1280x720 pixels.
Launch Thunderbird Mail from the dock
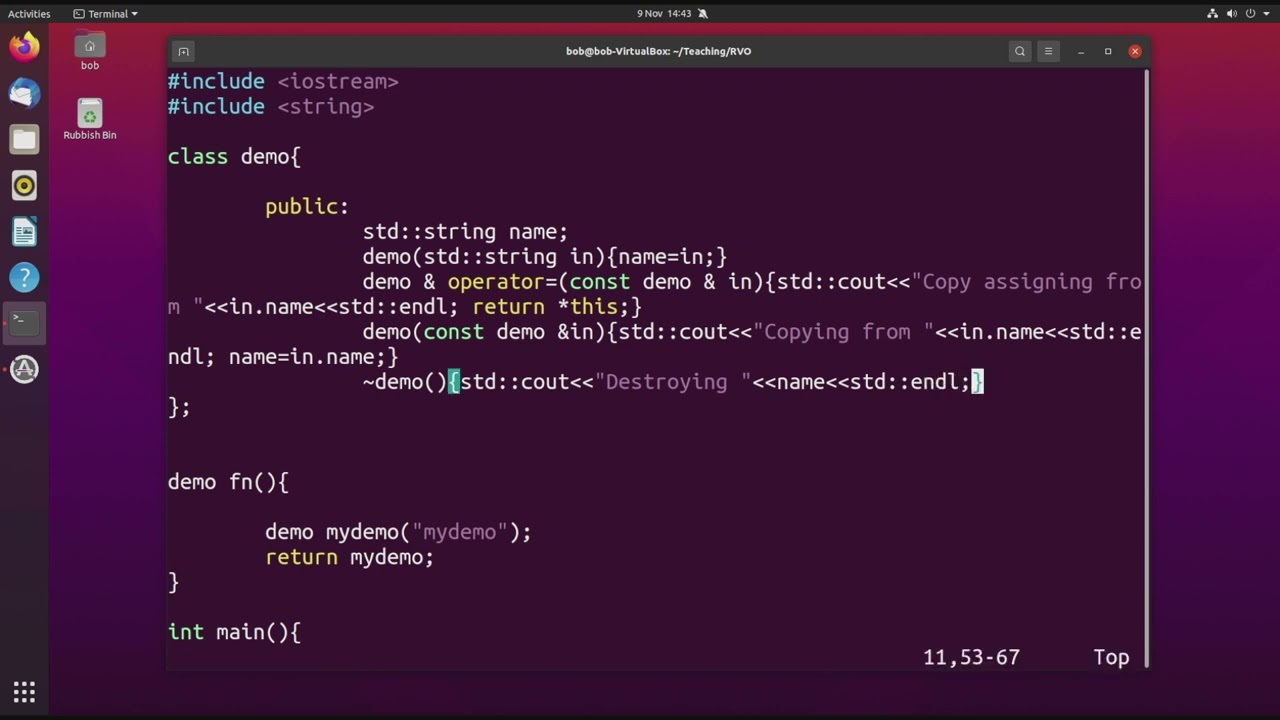pyautogui.click(x=24, y=93)
